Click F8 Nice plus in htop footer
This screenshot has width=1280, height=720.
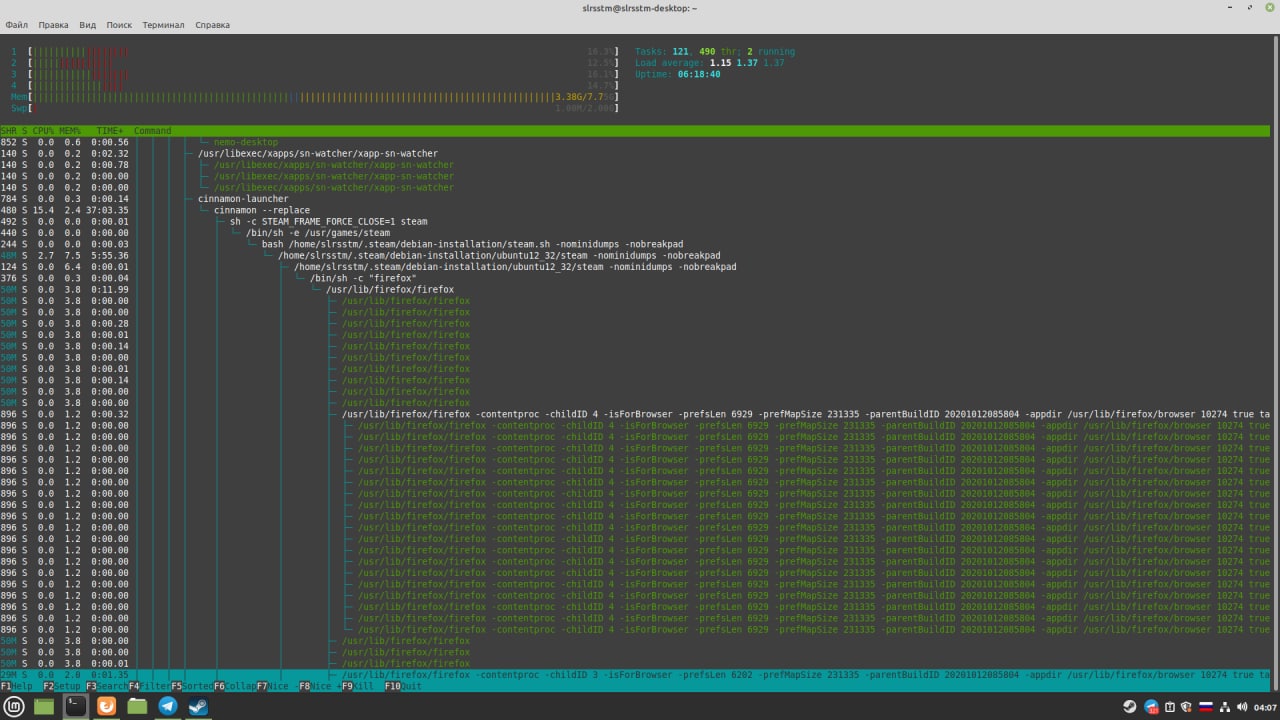click(319, 686)
